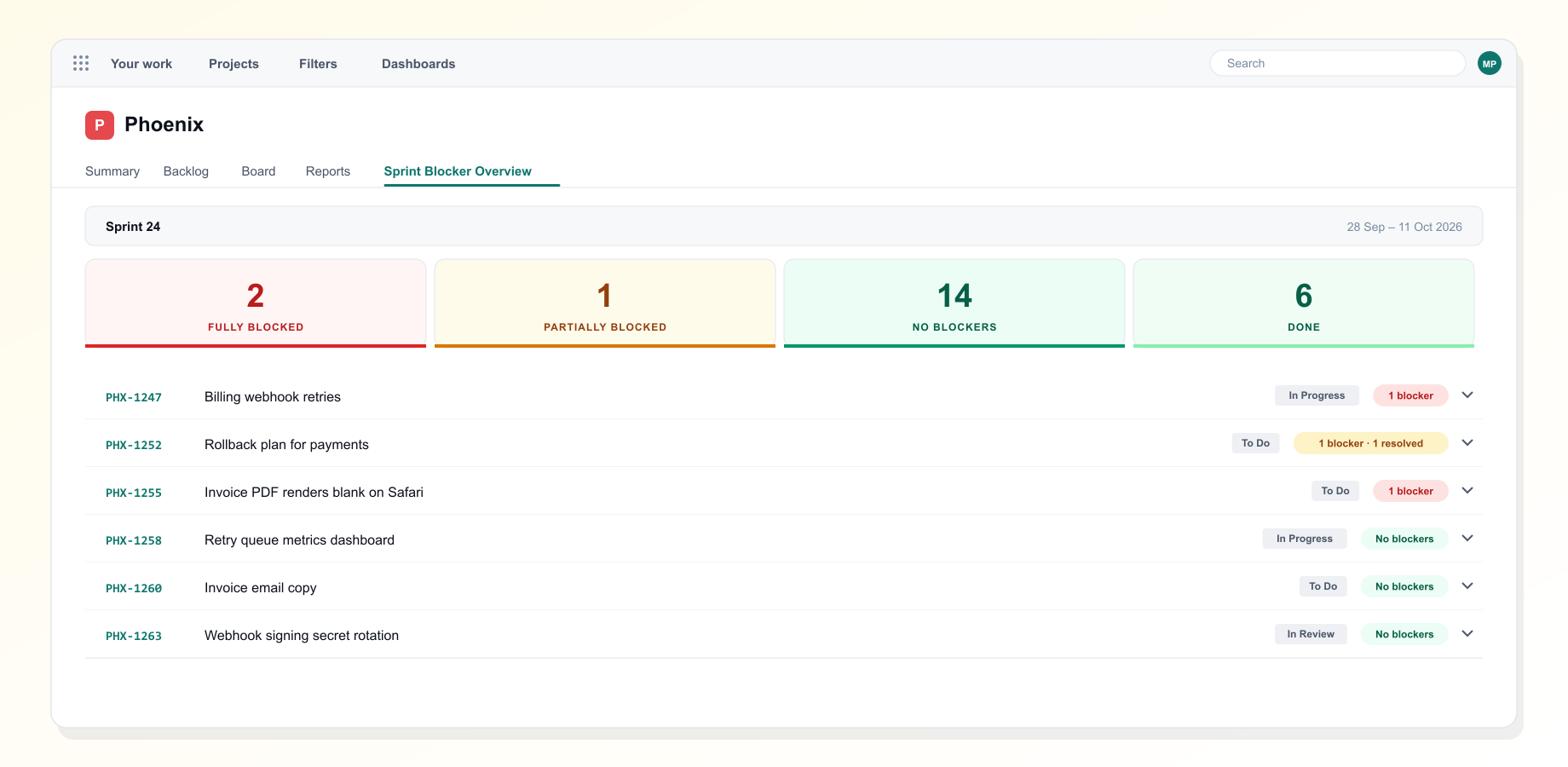Switch to the Reports tab
The width and height of the screenshot is (1568, 767).
coord(328,171)
